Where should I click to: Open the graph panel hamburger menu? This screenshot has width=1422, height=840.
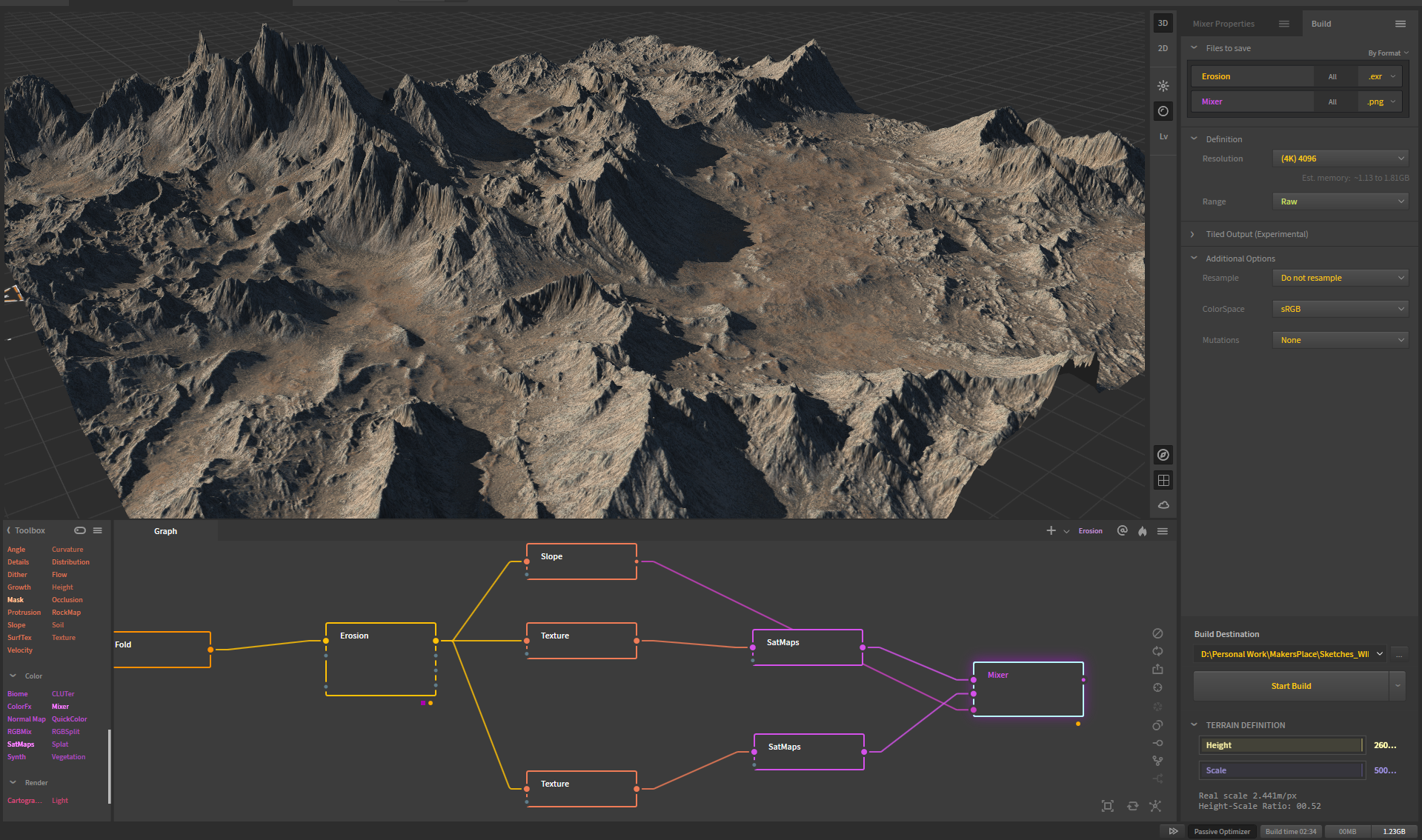(1162, 531)
